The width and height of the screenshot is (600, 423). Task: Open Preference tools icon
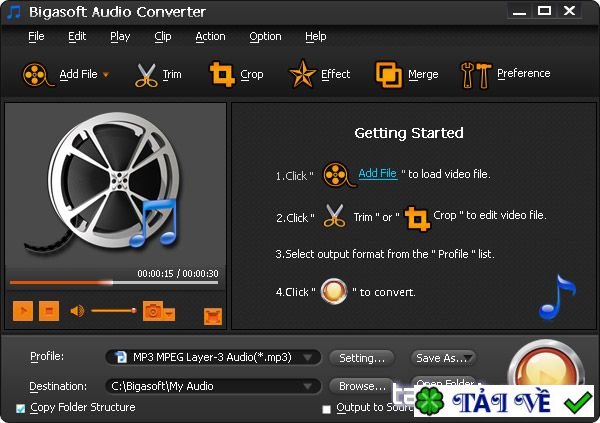476,75
